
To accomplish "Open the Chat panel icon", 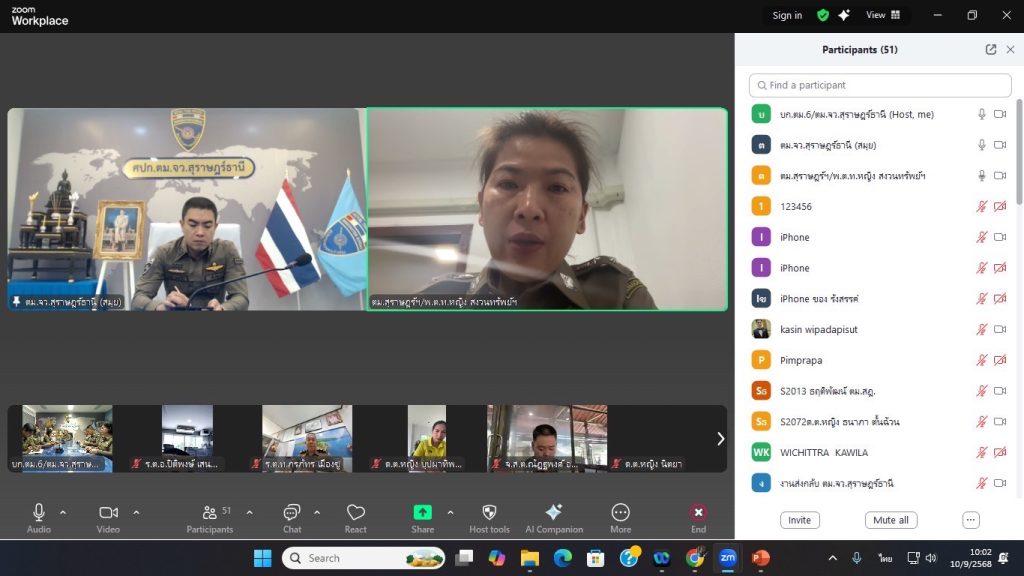I will click(291, 513).
